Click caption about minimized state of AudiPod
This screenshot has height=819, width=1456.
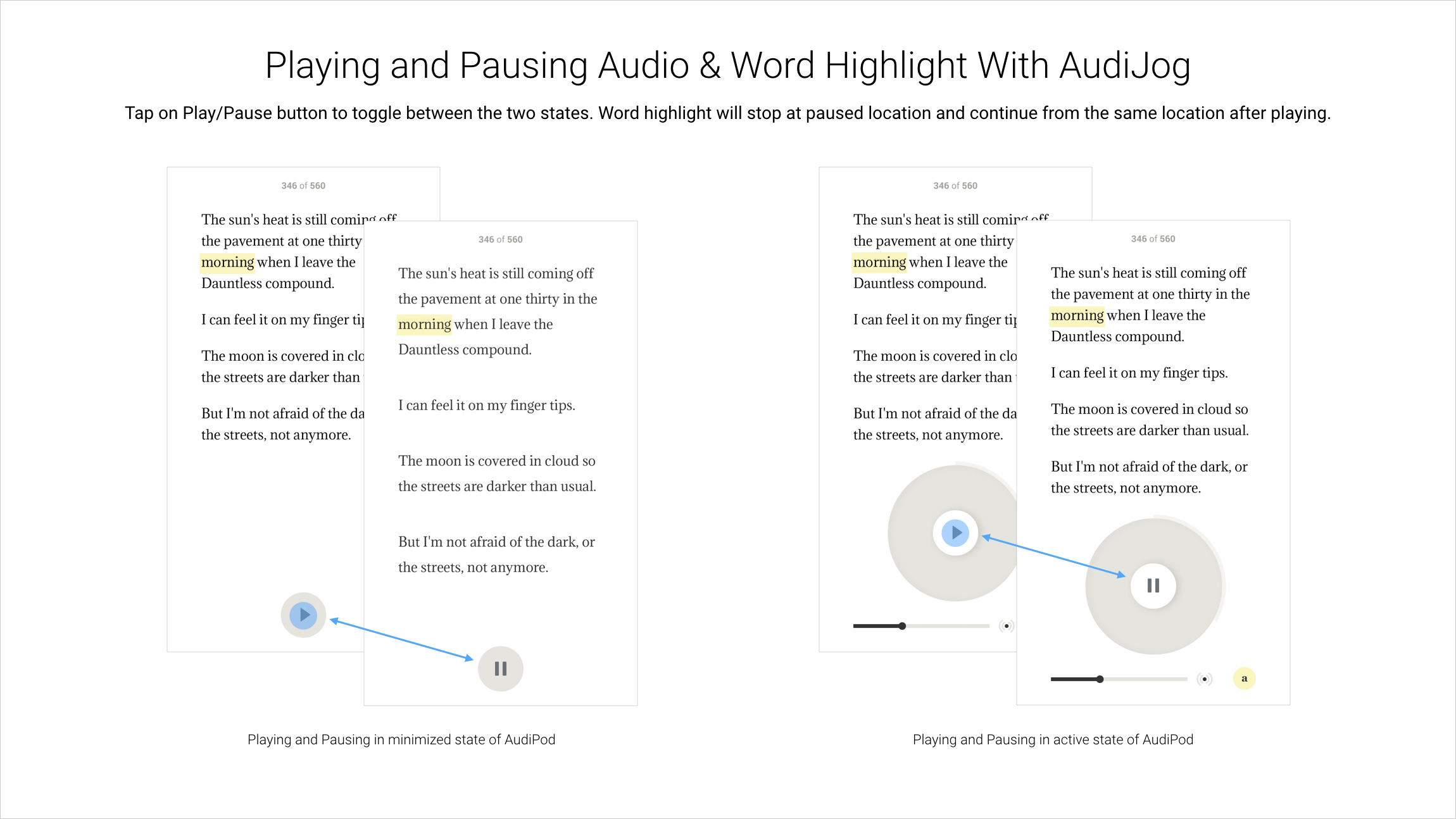point(401,739)
